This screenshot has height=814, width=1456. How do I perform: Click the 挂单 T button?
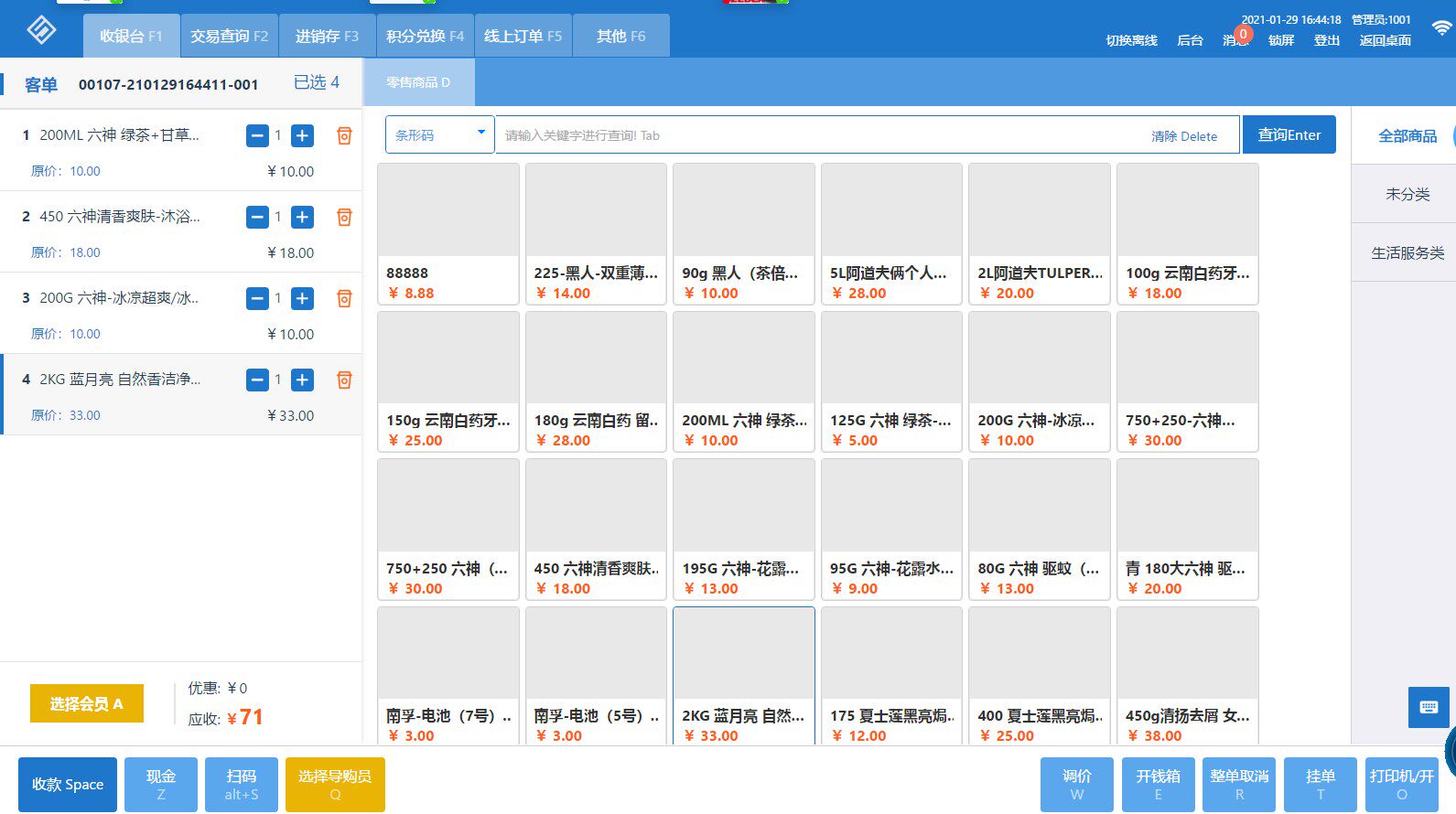[1321, 785]
